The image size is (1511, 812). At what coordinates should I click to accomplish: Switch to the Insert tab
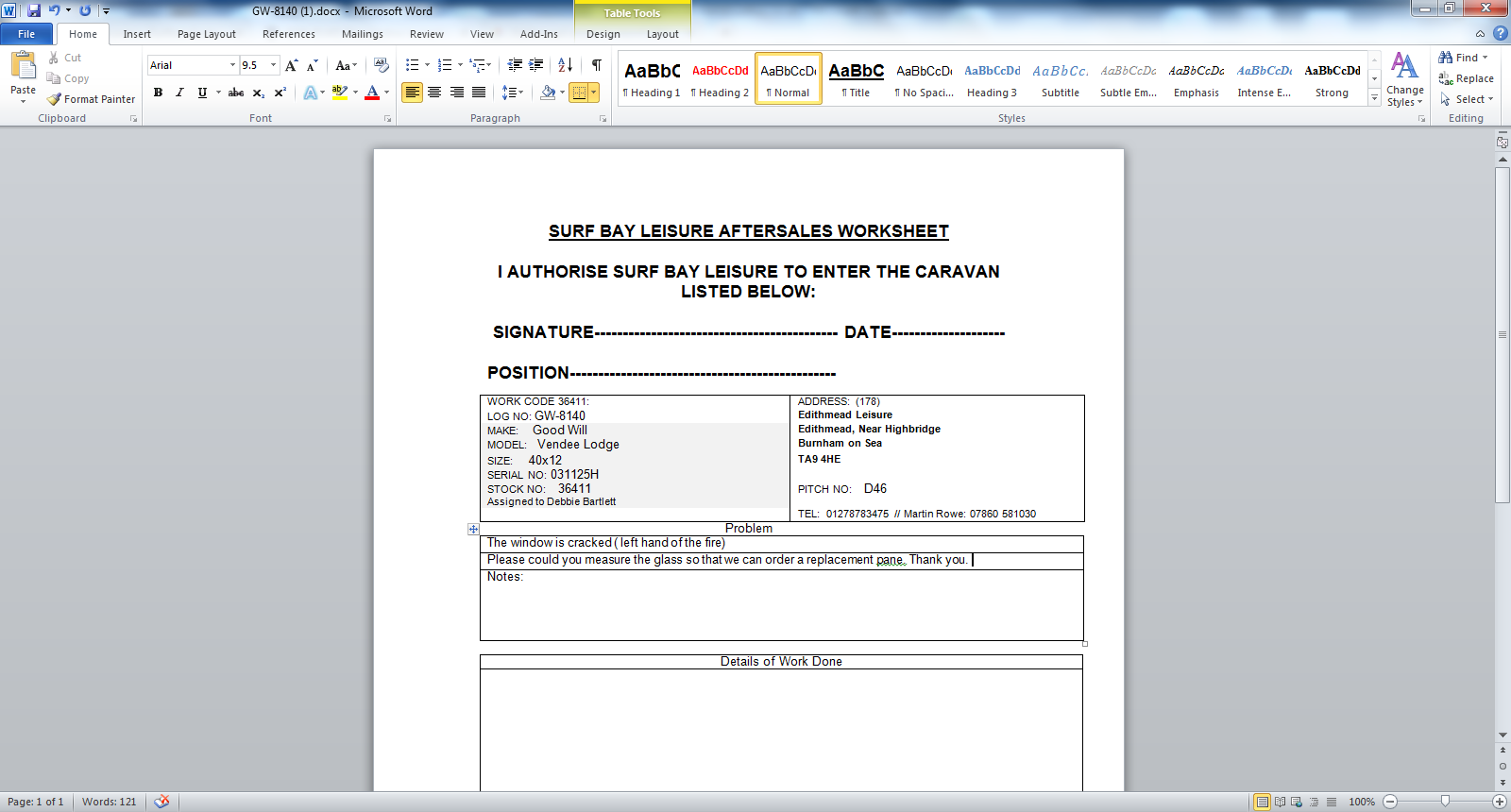[137, 34]
